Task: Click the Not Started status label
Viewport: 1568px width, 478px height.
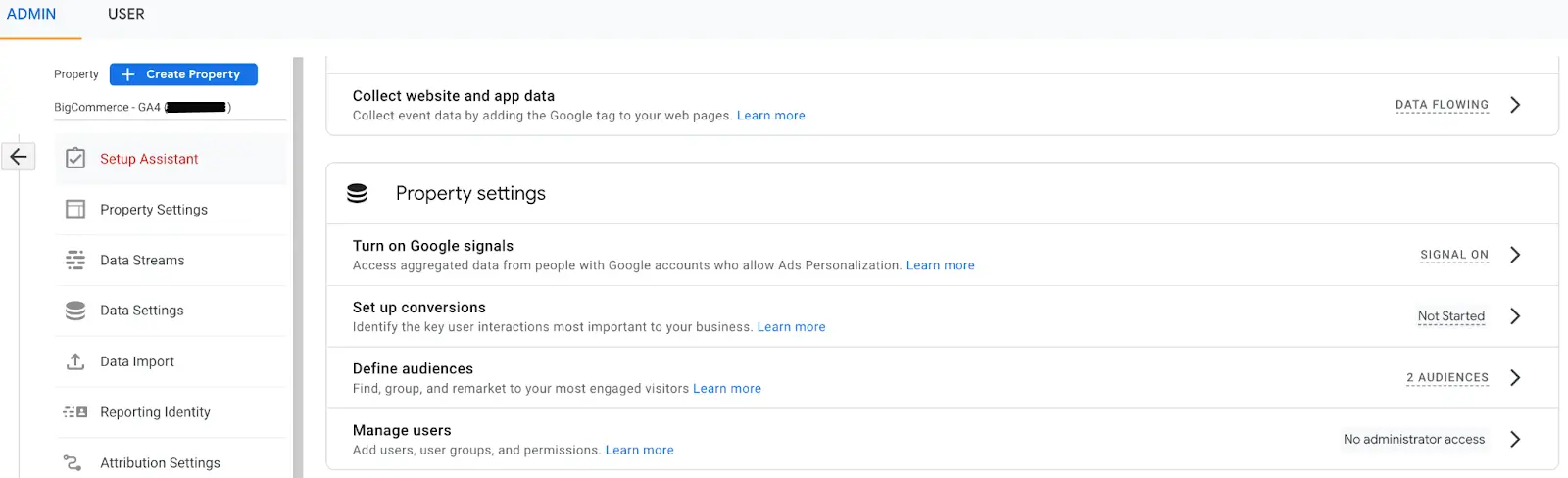Action: [x=1451, y=316]
